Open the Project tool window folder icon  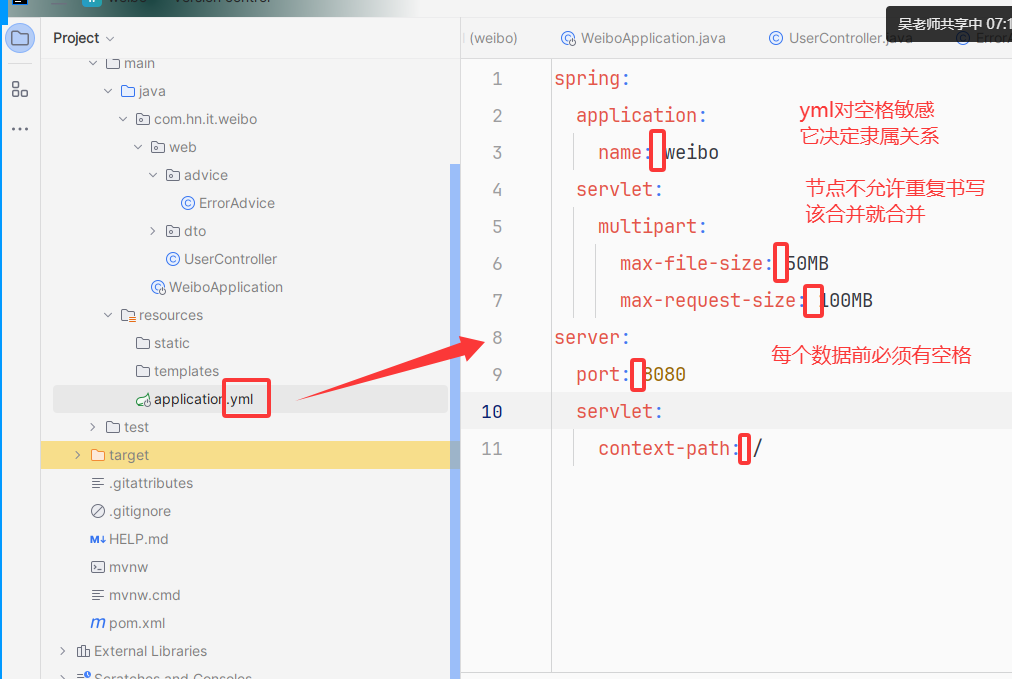[x=20, y=38]
